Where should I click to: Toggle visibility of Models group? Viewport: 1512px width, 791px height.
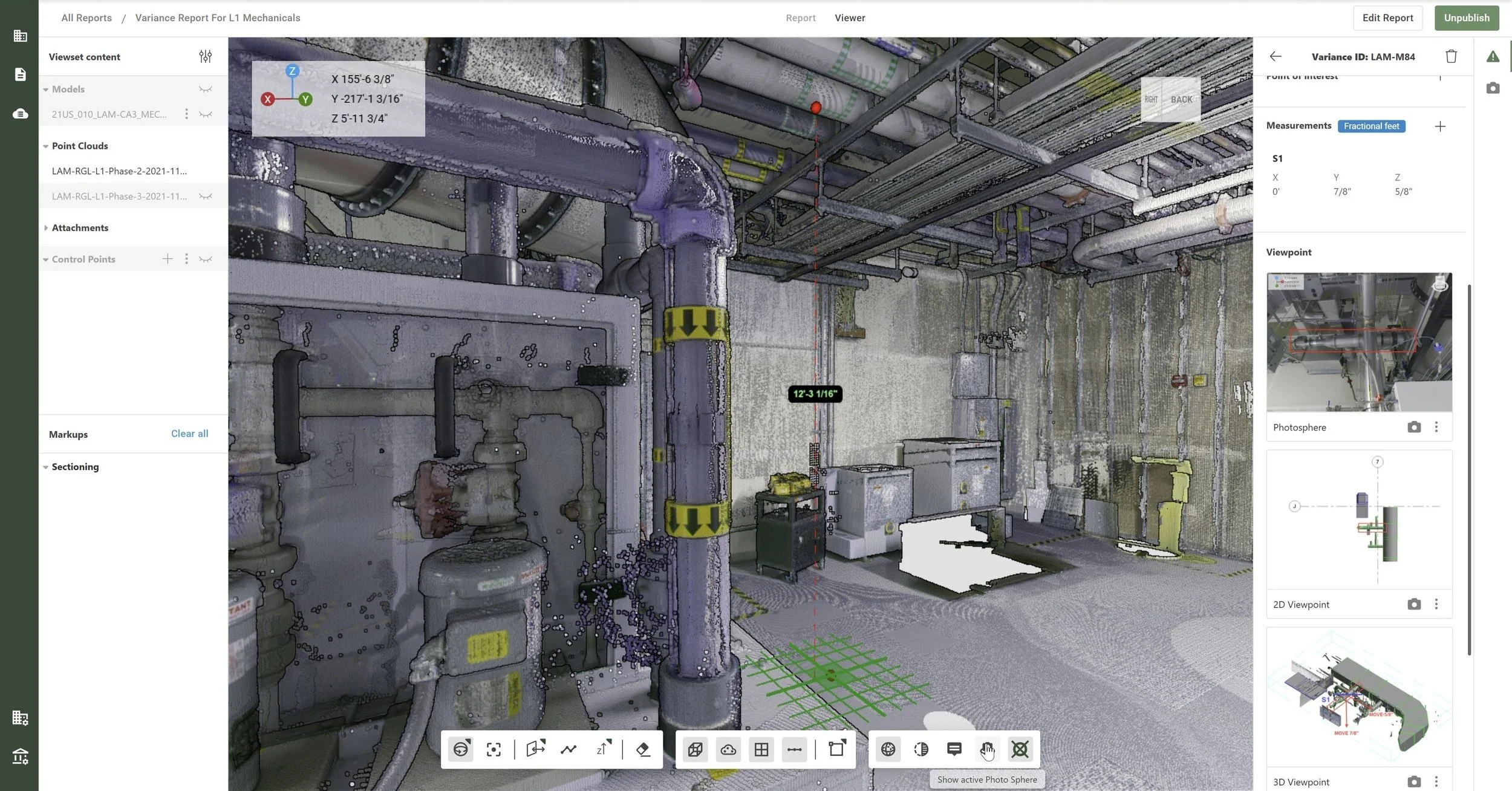(x=205, y=90)
